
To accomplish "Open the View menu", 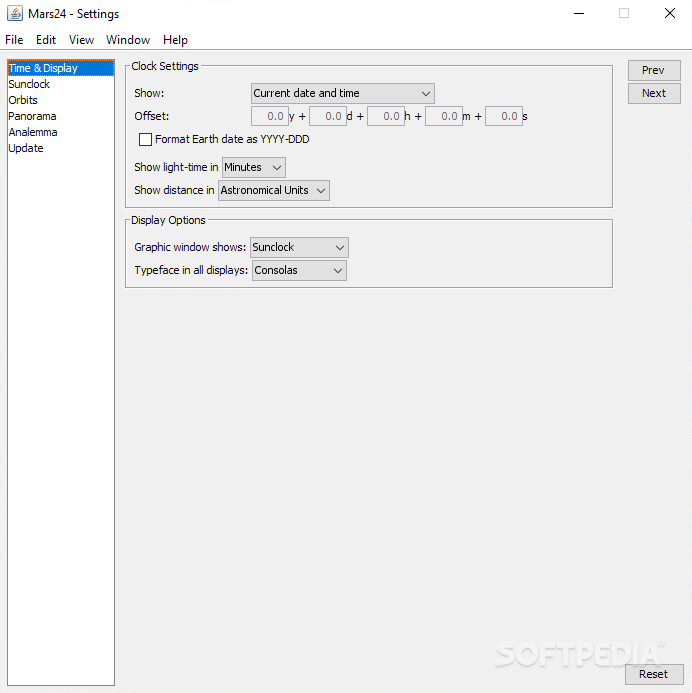I will pos(81,40).
